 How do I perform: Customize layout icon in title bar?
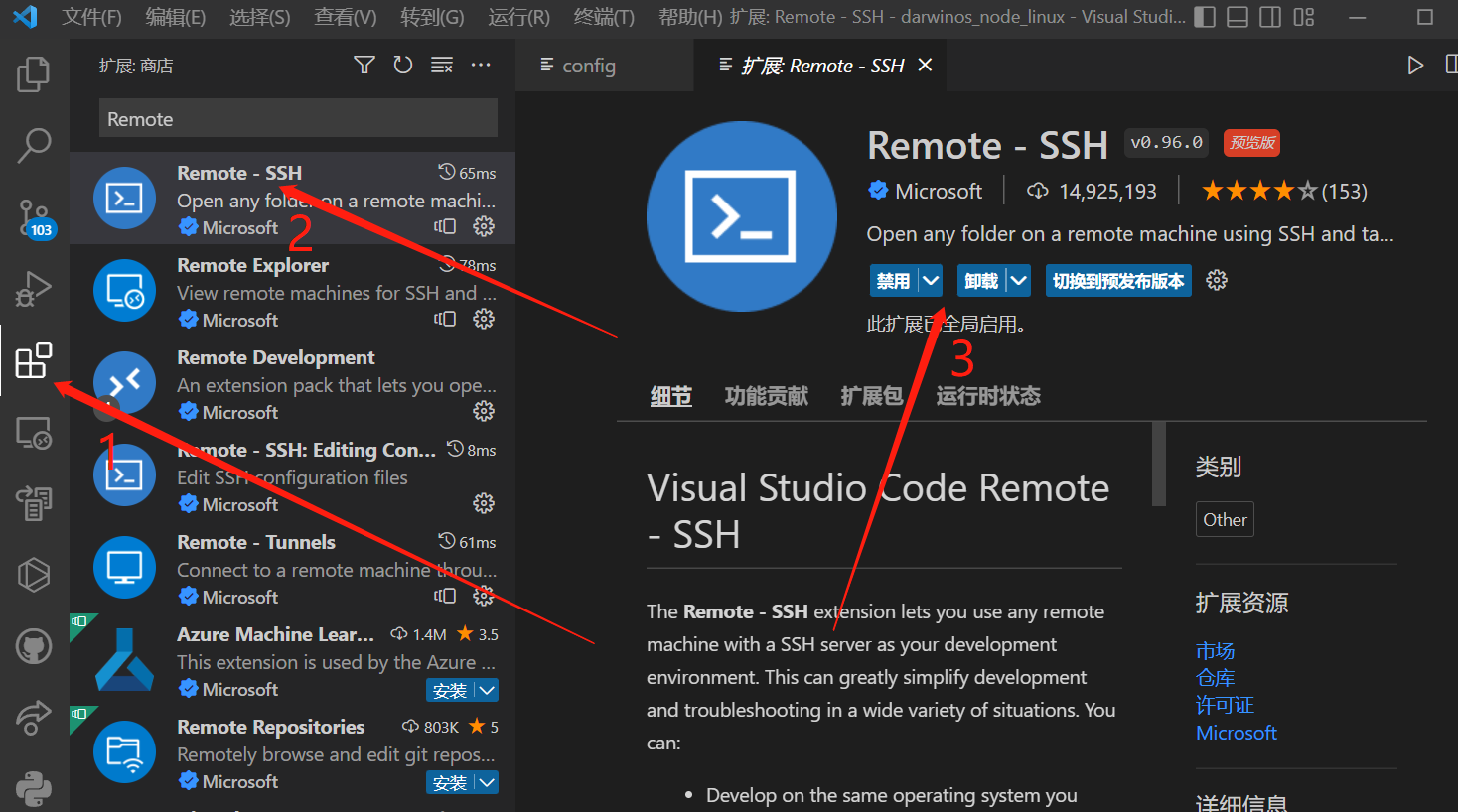(1304, 17)
